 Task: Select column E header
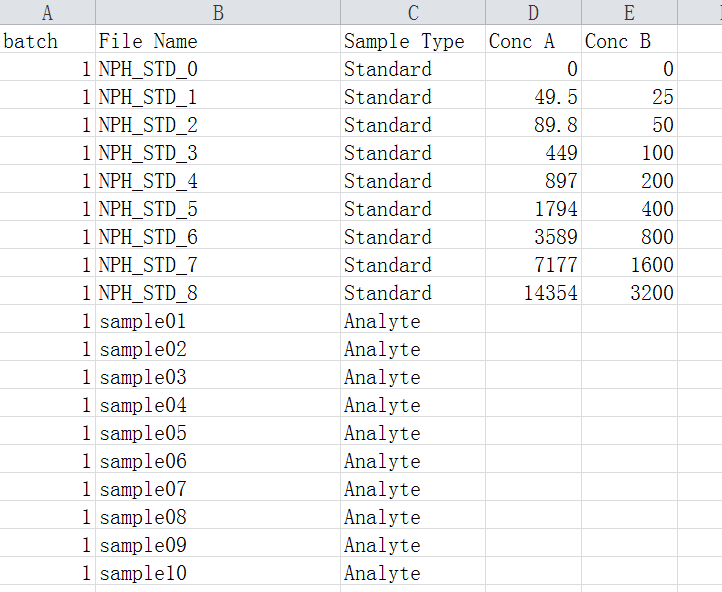coord(629,12)
